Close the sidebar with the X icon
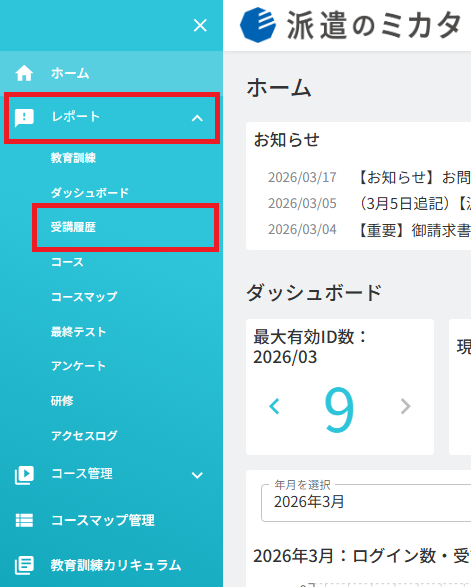Viewport: 471px width, 587px height. pyautogui.click(x=200, y=25)
